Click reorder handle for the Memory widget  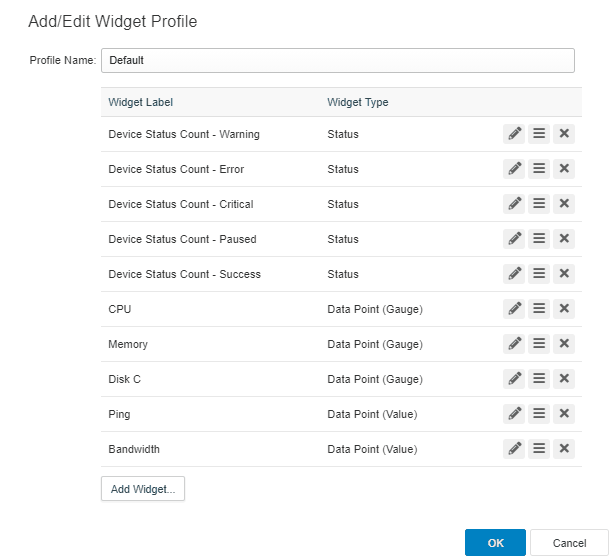pos(539,344)
